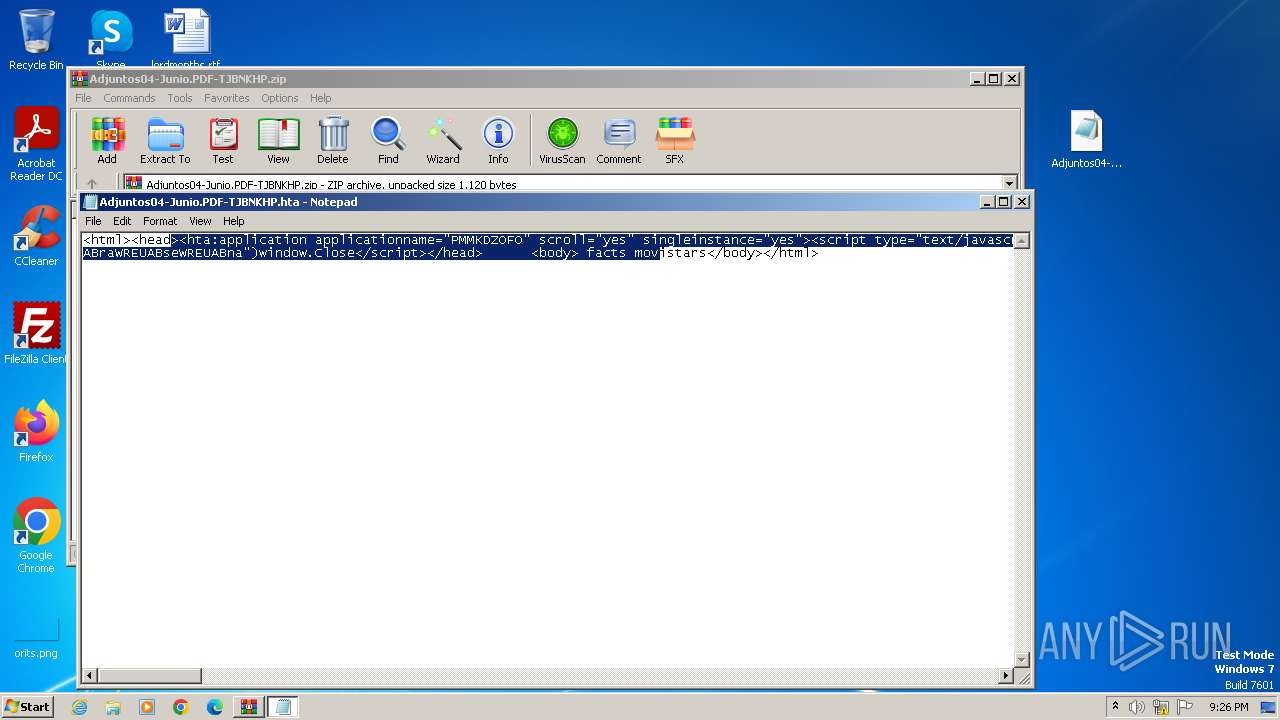1280x720 pixels.
Task: Click the View icon in WinRAR toolbar
Action: 278,140
